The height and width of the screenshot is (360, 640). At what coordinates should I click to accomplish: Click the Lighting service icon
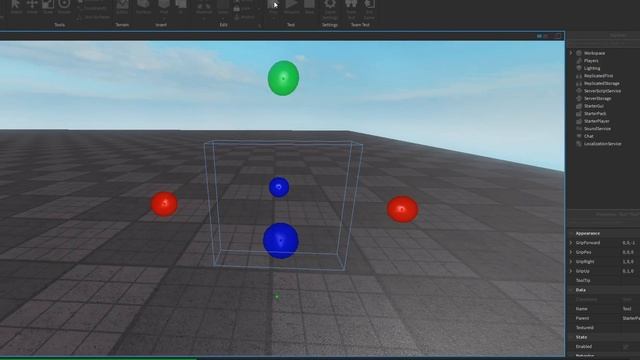(x=579, y=68)
